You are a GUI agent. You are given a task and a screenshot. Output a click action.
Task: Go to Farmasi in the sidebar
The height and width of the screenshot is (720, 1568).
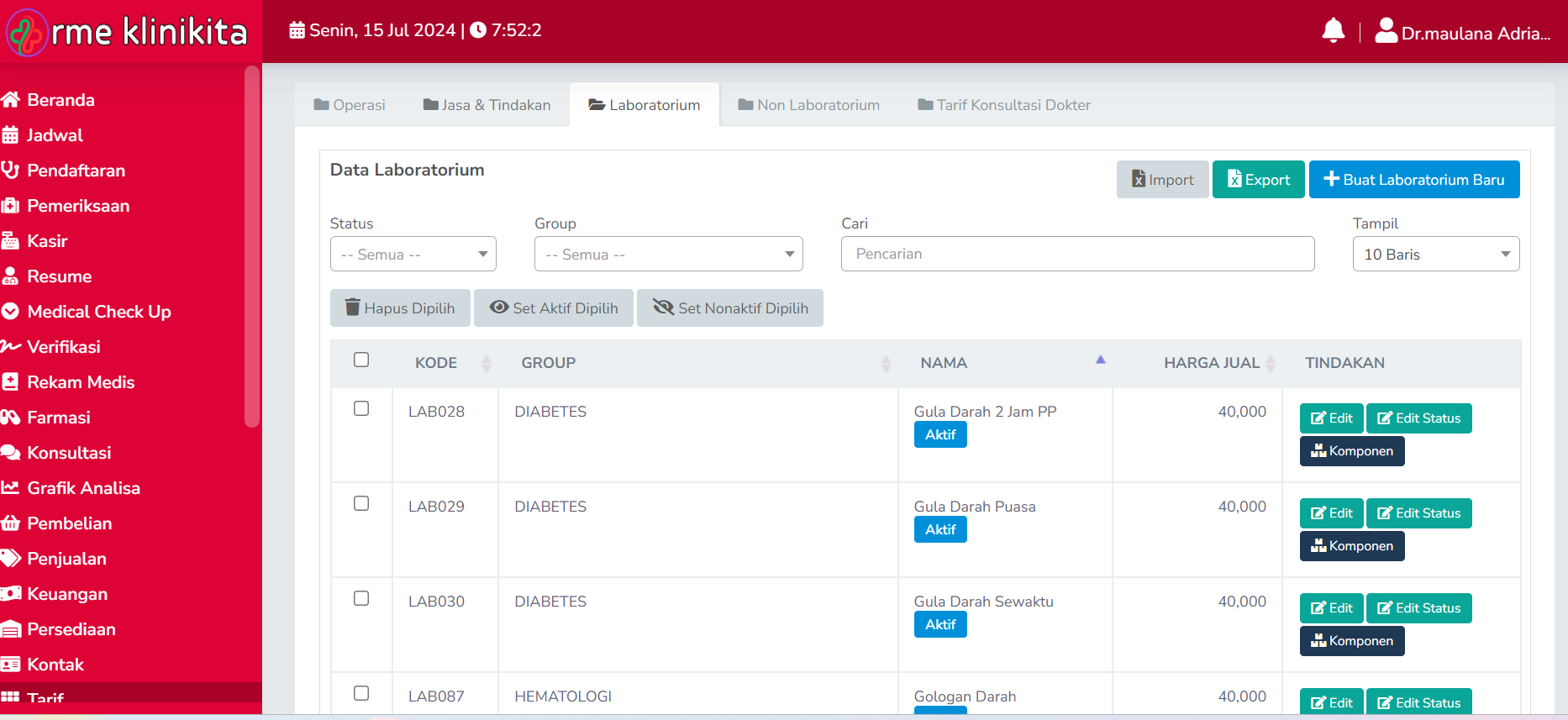pos(58,418)
